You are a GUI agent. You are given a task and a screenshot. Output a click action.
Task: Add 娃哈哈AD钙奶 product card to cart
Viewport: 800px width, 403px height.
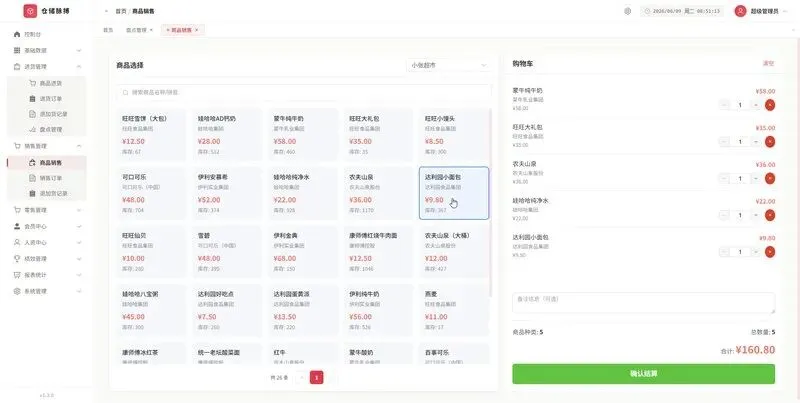227,134
